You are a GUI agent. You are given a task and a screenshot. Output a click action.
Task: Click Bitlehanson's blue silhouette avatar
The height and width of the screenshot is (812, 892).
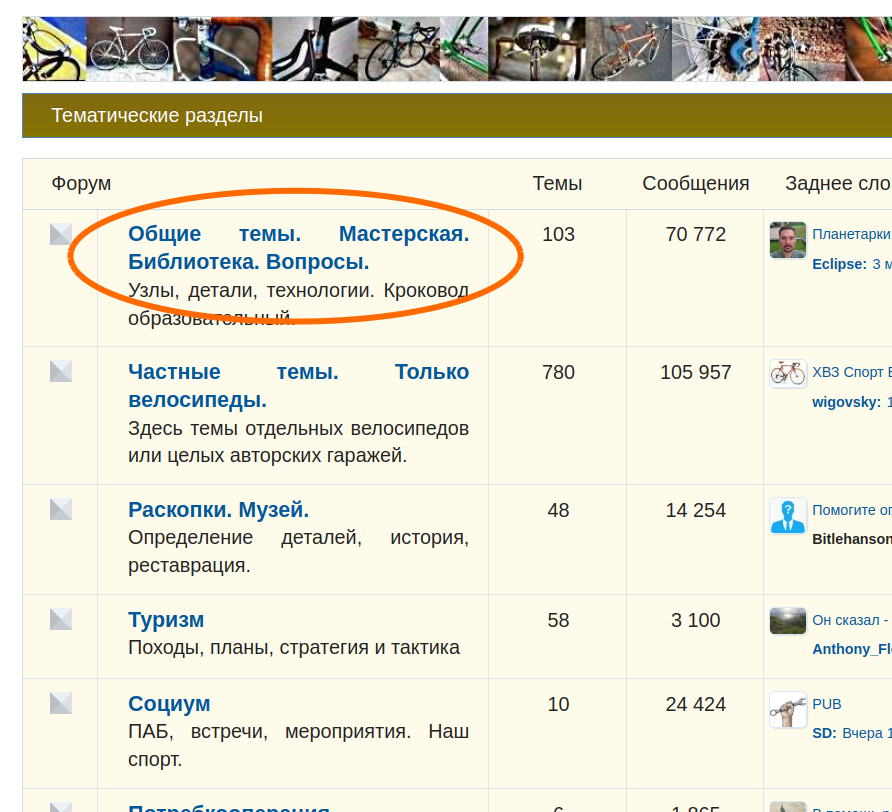coord(788,516)
